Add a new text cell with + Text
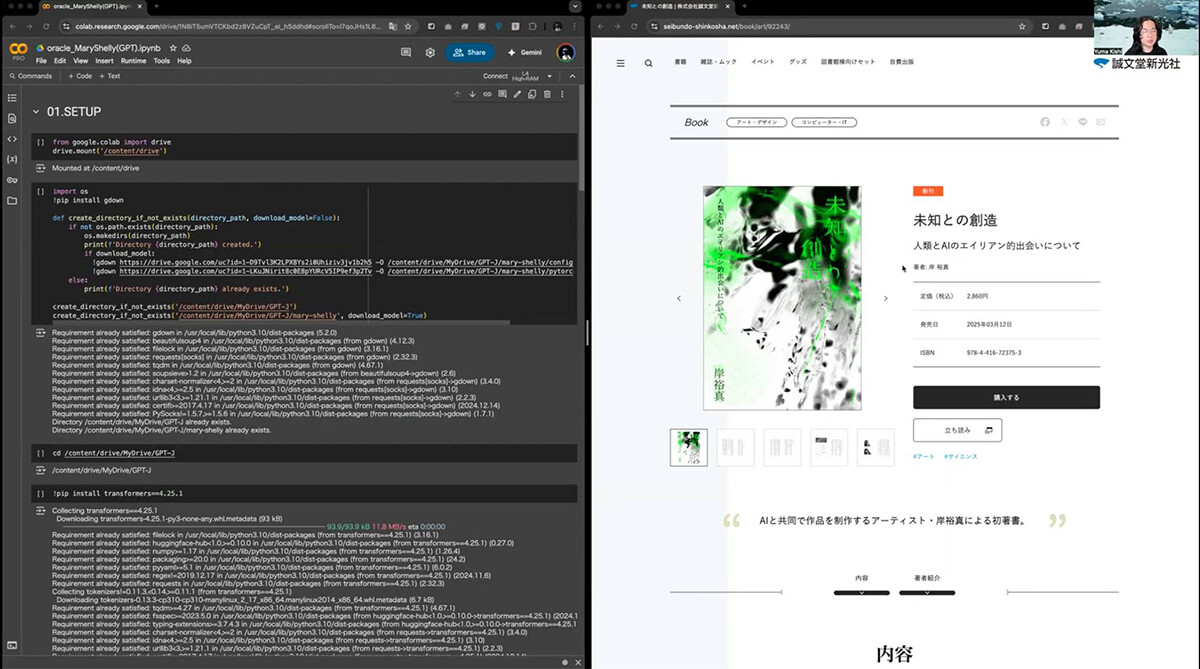The image size is (1200, 669). [110, 76]
